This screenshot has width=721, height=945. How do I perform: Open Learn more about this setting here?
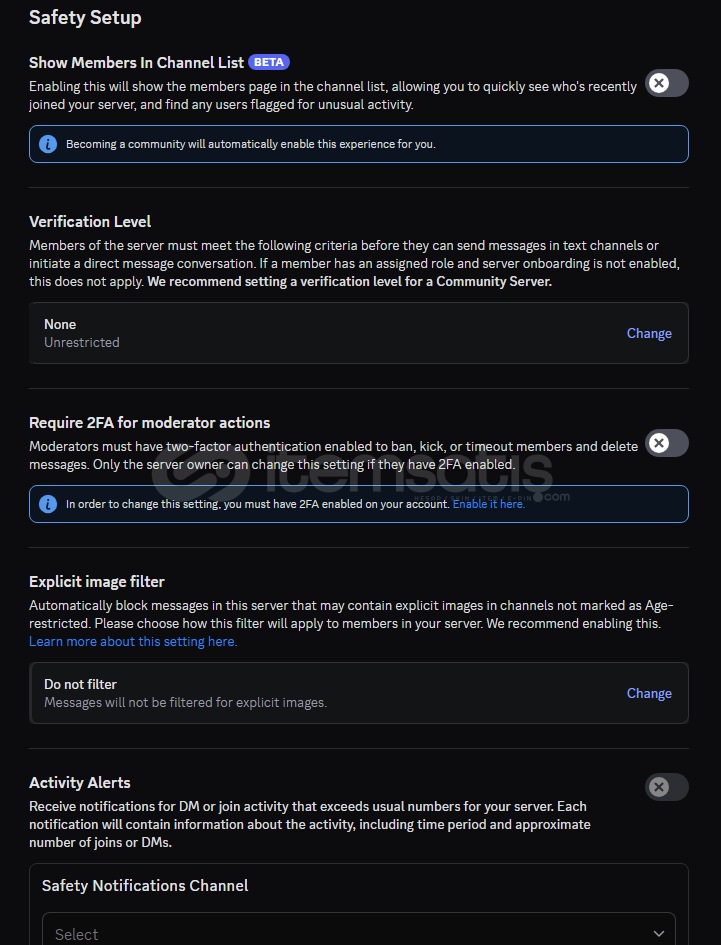(x=133, y=641)
